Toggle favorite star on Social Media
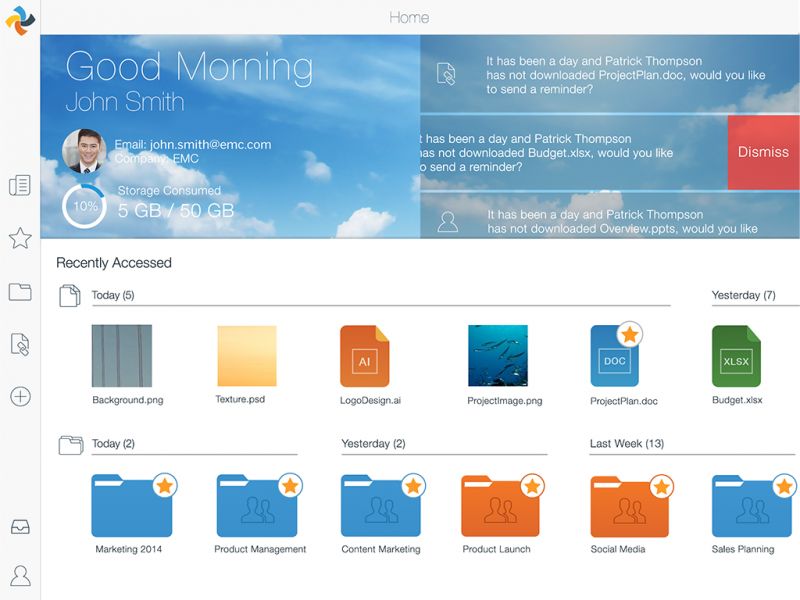 tap(661, 486)
